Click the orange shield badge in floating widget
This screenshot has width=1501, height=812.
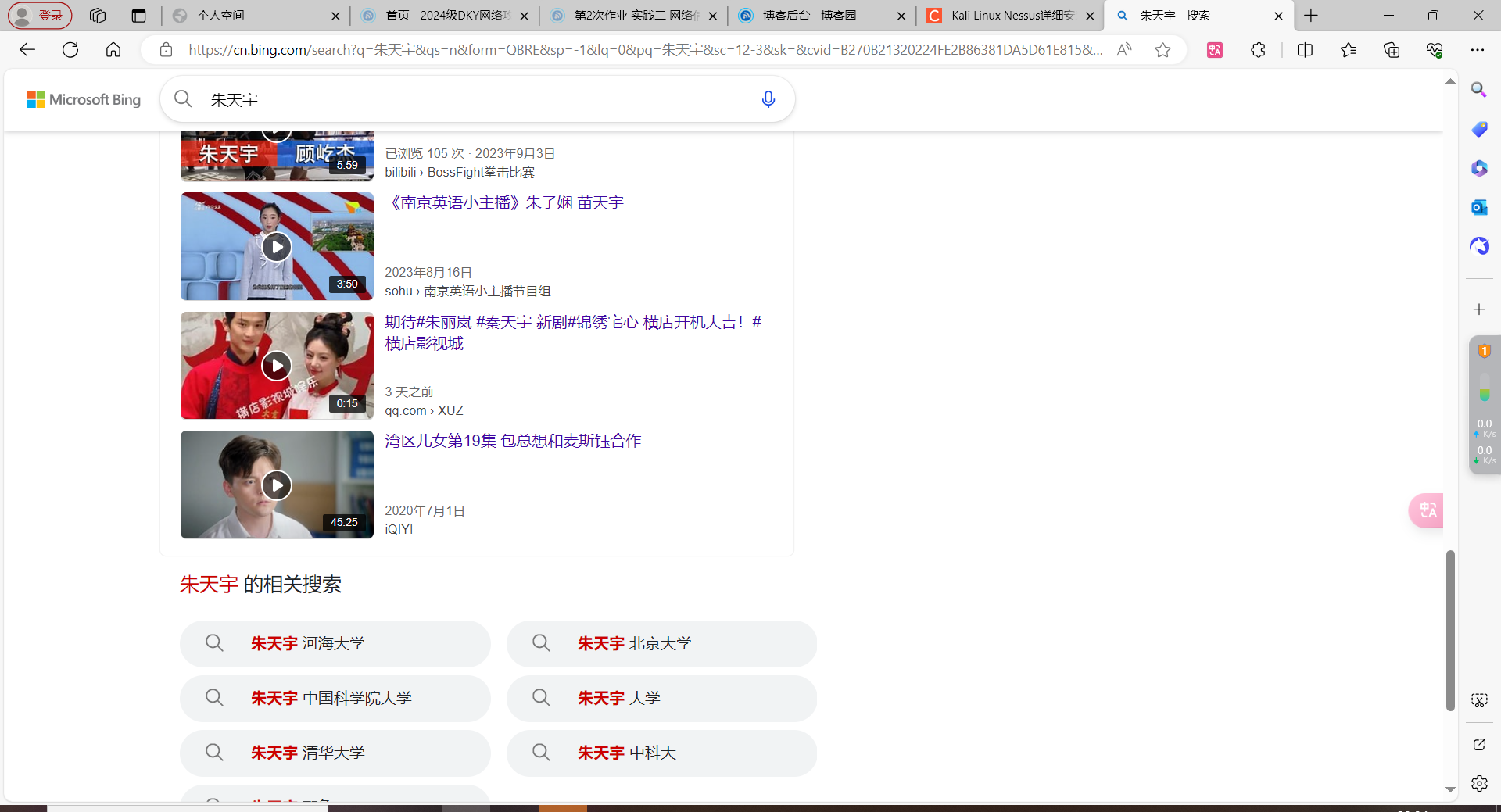(x=1484, y=352)
